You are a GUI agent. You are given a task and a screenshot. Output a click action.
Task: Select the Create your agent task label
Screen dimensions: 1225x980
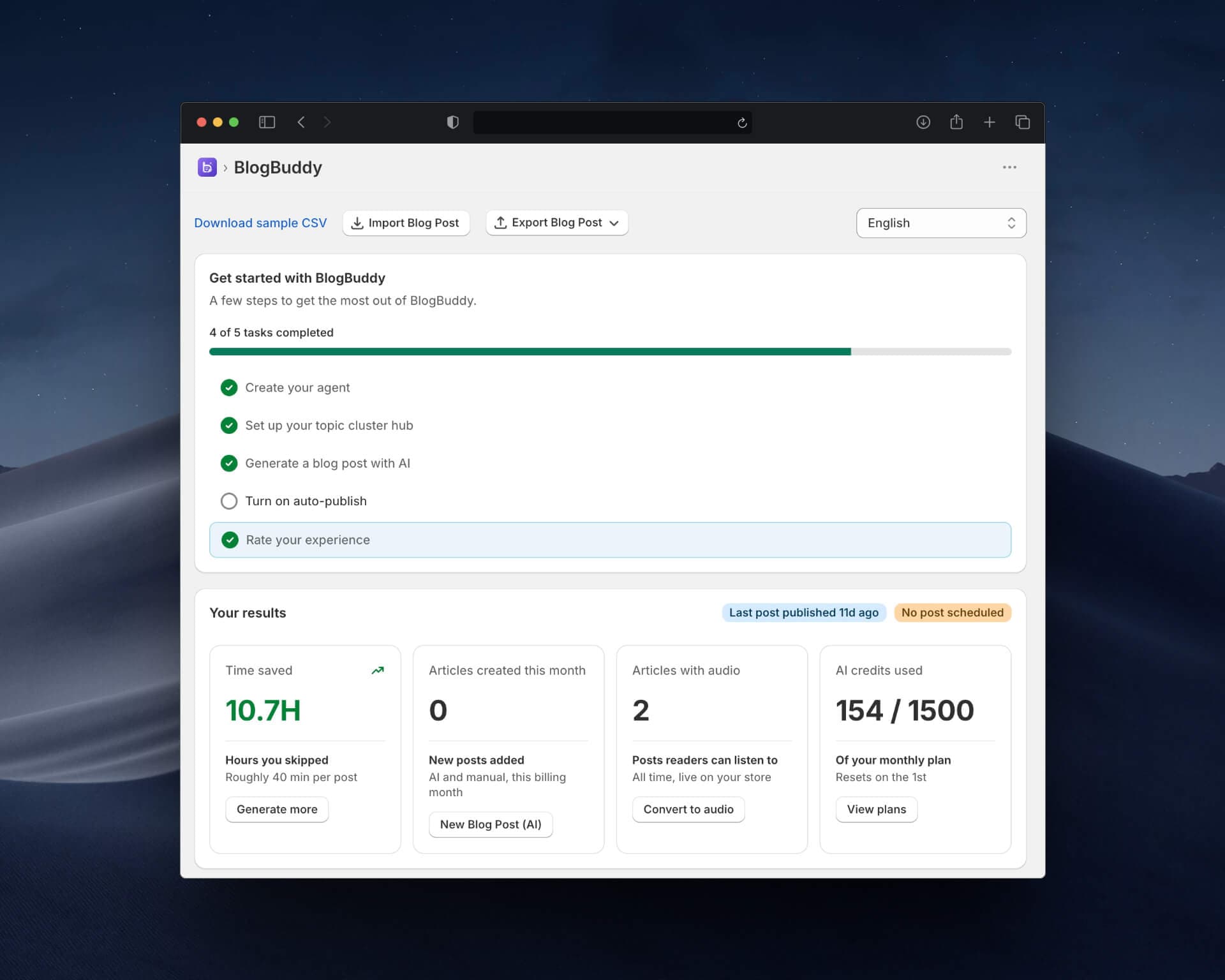coord(297,387)
